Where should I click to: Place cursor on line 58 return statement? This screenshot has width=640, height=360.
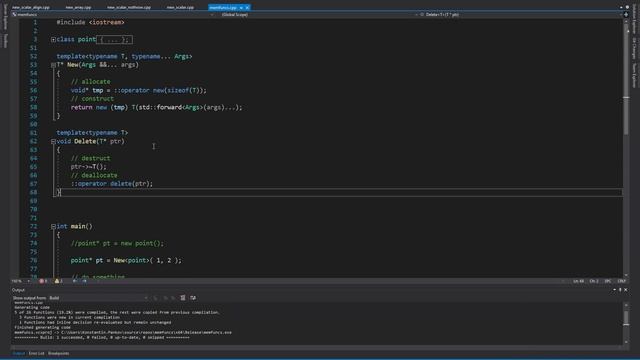coord(156,107)
